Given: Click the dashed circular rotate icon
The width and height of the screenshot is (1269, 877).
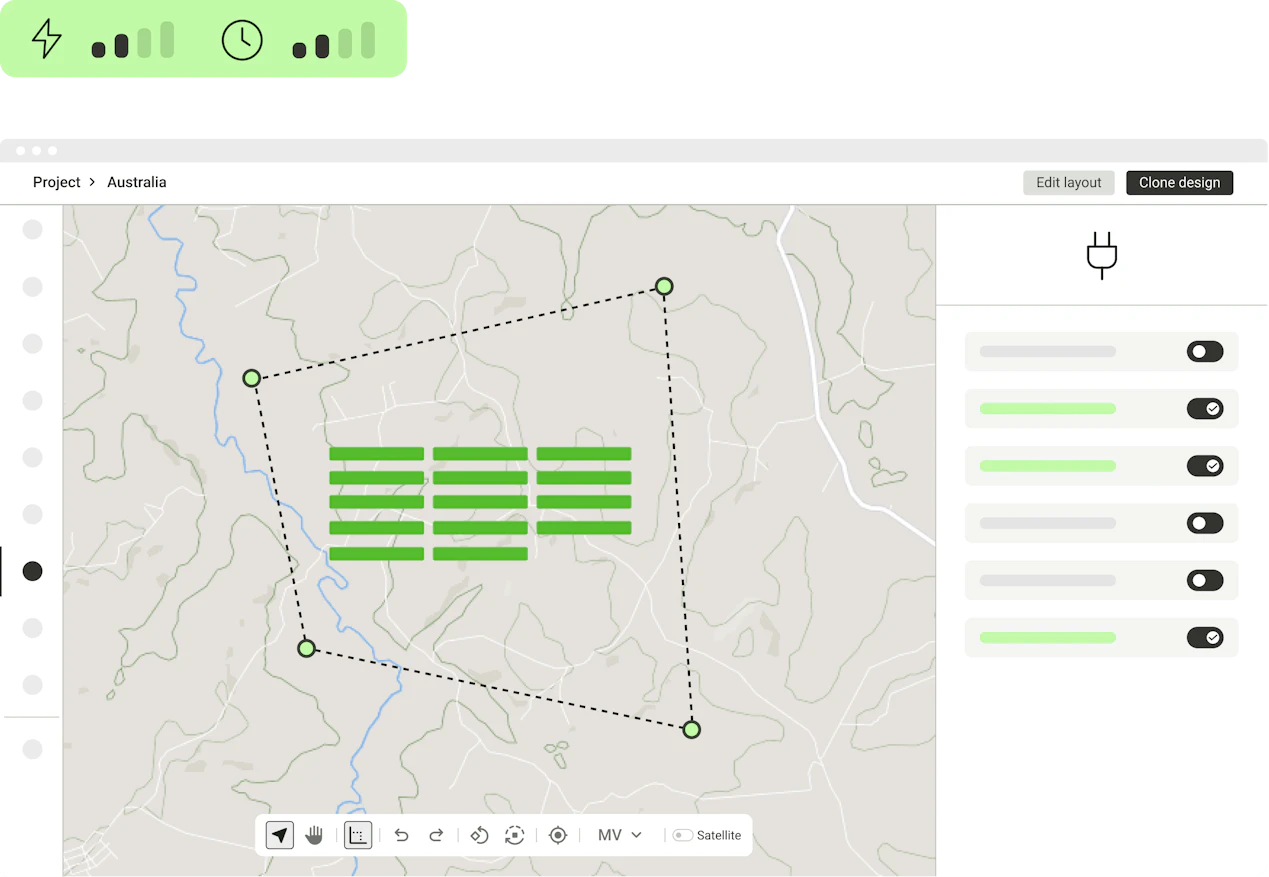Looking at the screenshot, I should pos(515,835).
